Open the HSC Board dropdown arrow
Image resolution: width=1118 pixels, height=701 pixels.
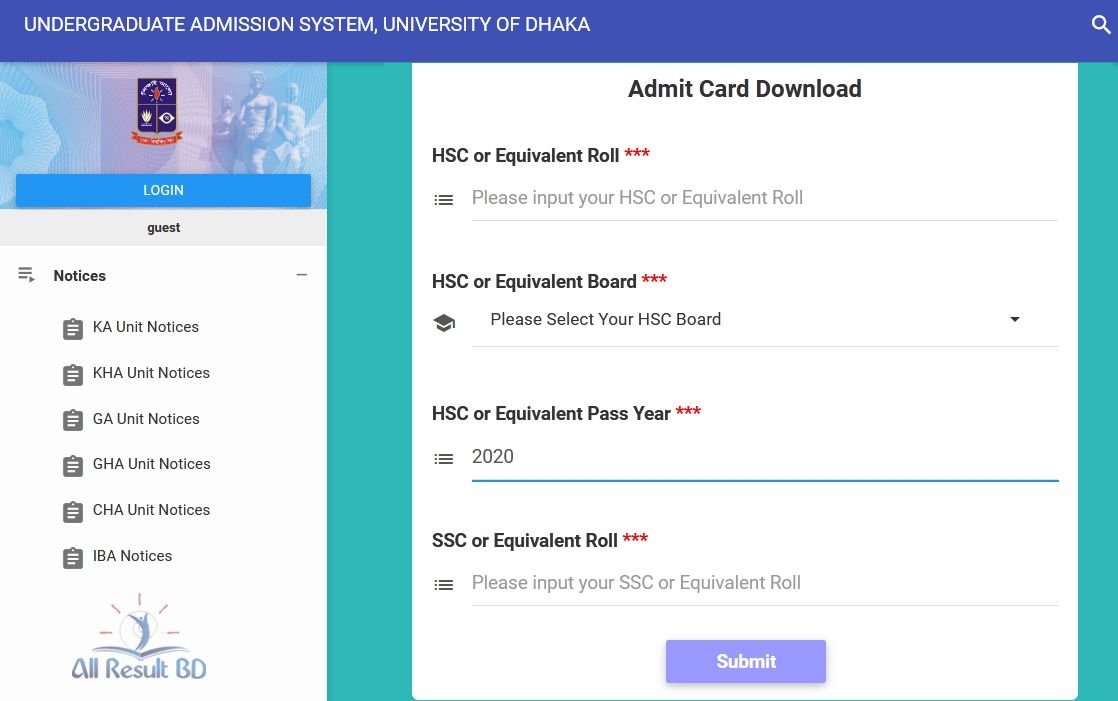click(1015, 319)
